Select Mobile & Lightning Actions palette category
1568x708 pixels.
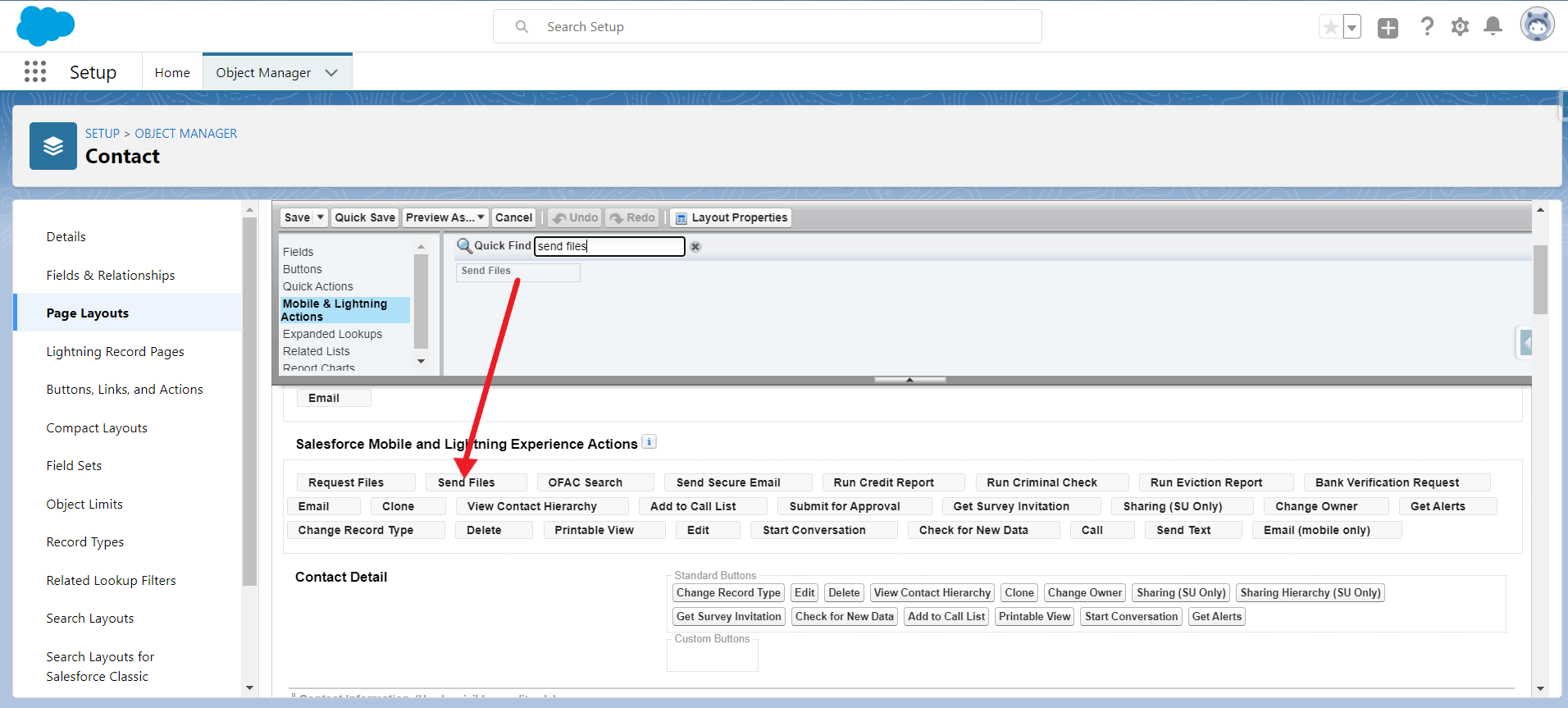(344, 310)
